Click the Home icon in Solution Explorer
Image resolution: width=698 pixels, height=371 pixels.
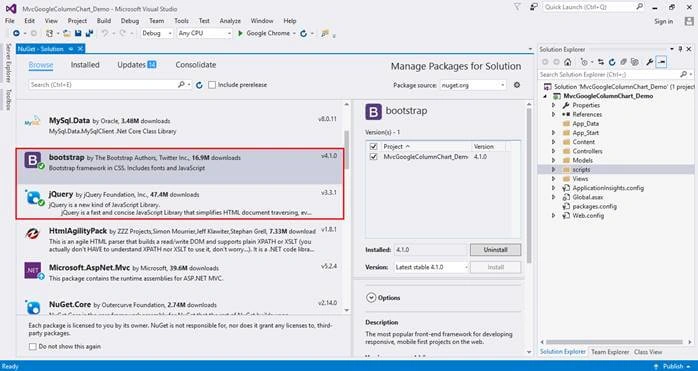click(x=568, y=62)
